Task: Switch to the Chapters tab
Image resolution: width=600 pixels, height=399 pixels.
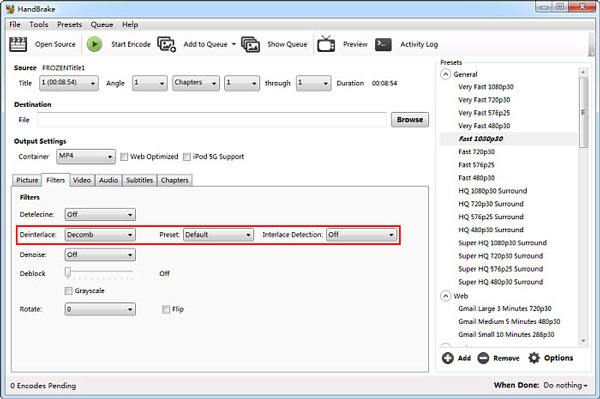Action: tap(174, 180)
